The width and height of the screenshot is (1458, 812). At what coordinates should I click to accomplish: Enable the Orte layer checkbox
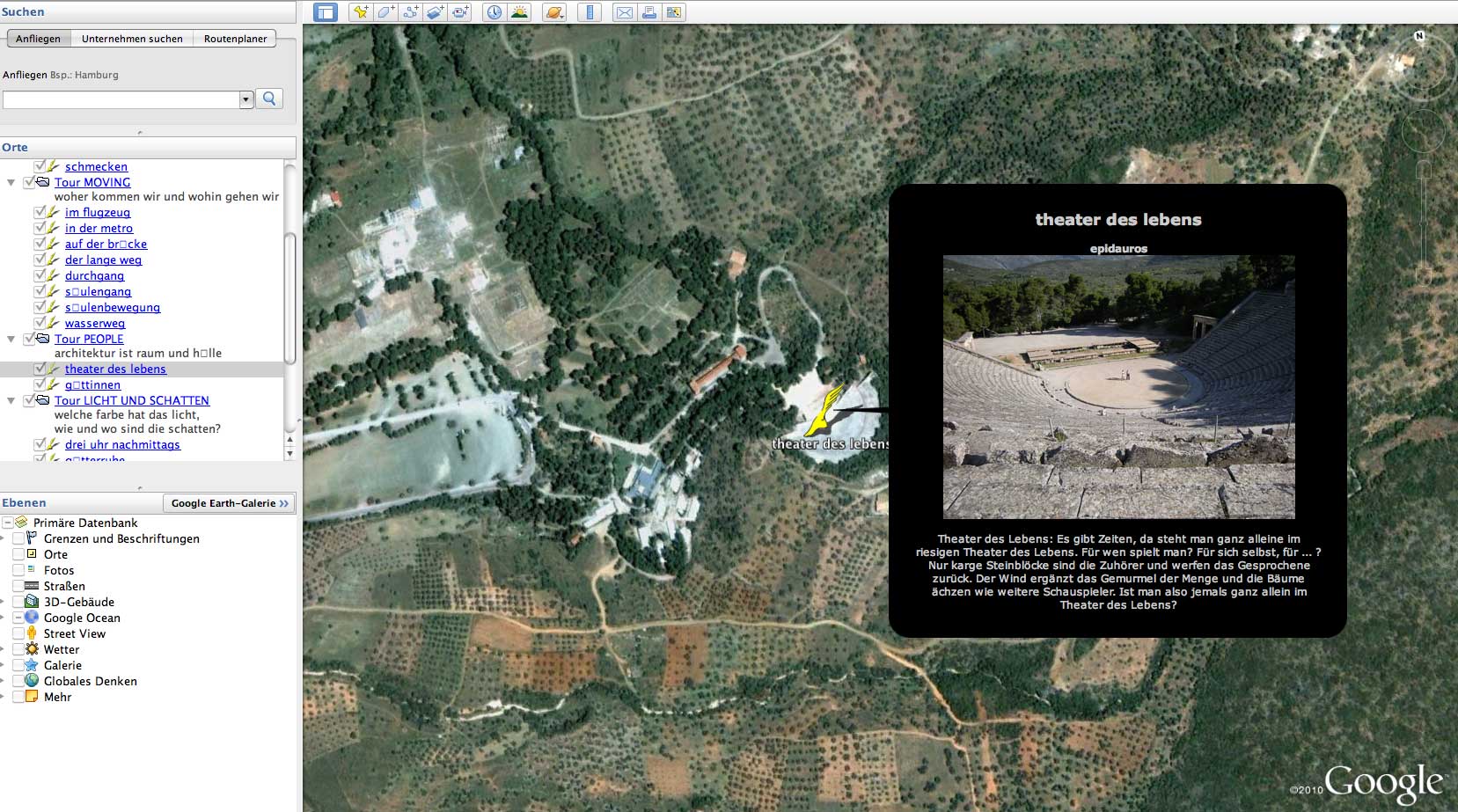click(18, 554)
